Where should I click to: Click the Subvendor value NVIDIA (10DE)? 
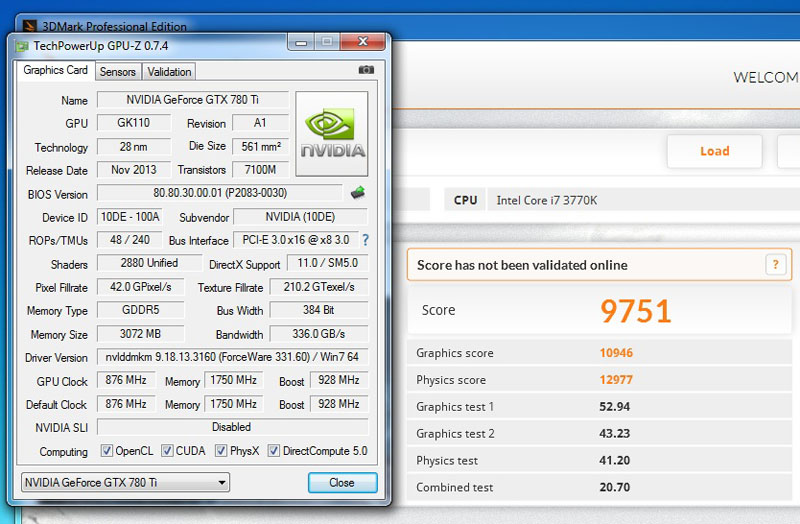300,217
